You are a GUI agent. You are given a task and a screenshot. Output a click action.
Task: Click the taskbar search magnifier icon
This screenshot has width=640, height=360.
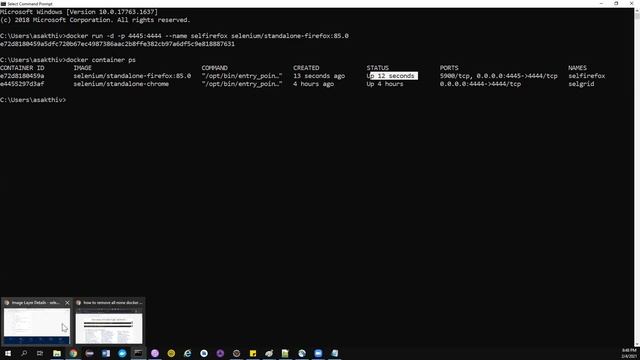[x=24, y=353]
